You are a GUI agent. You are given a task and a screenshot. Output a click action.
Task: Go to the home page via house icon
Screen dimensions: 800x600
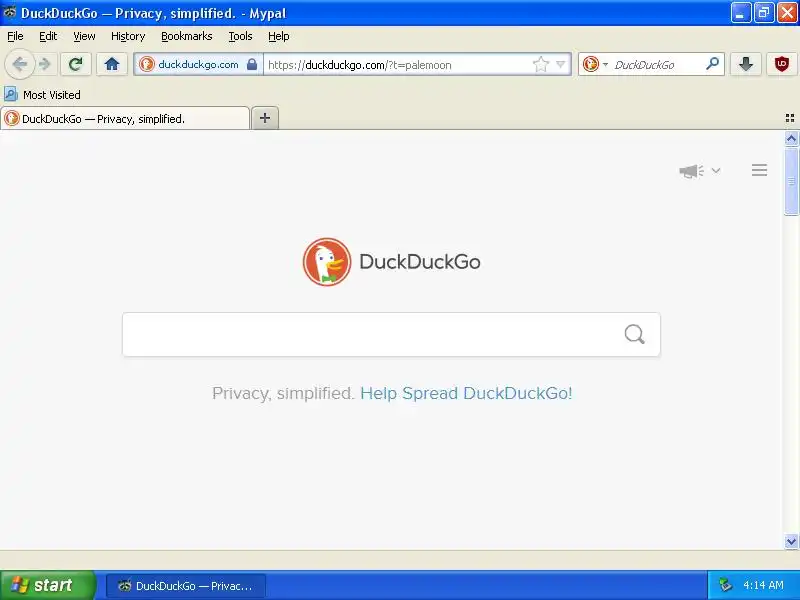pyautogui.click(x=112, y=64)
